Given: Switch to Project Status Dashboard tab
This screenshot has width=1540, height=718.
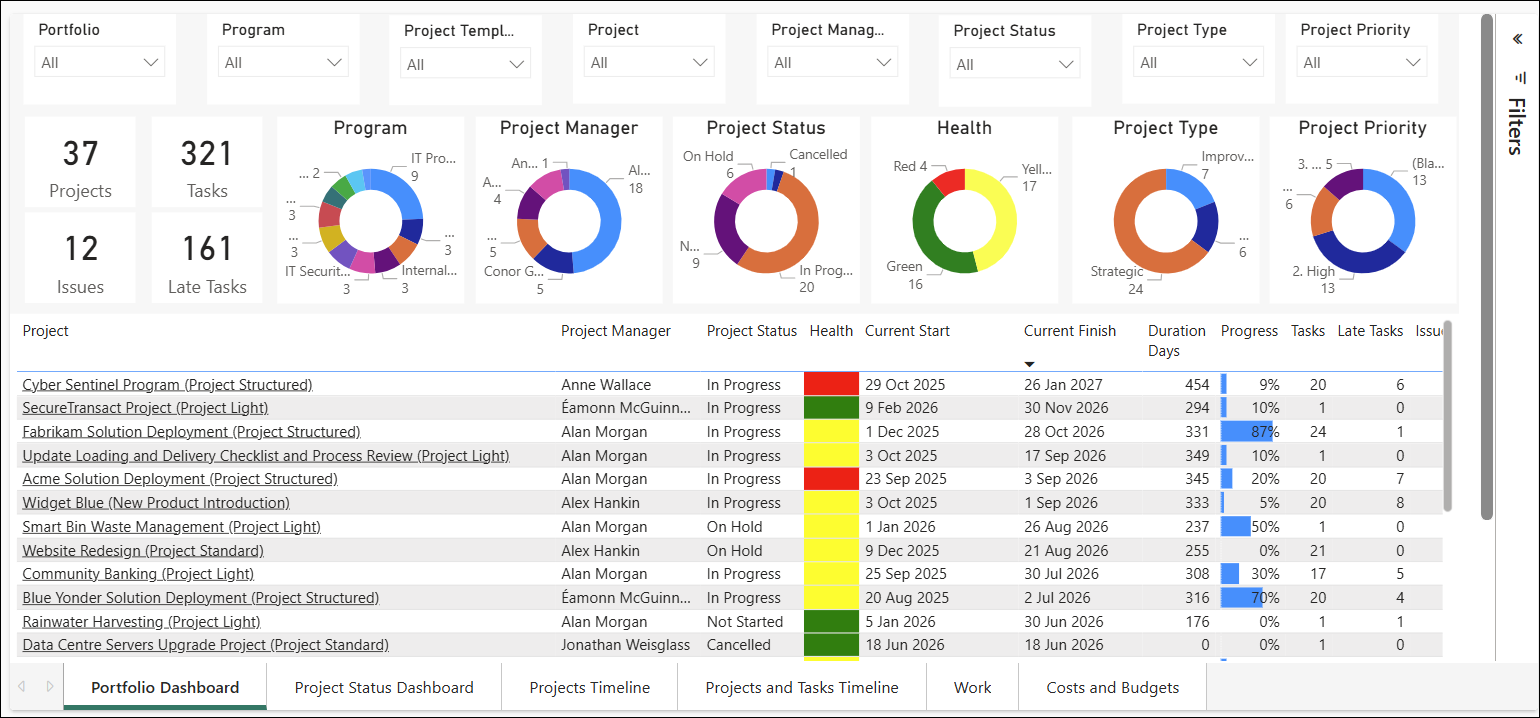Looking at the screenshot, I should pos(384,687).
